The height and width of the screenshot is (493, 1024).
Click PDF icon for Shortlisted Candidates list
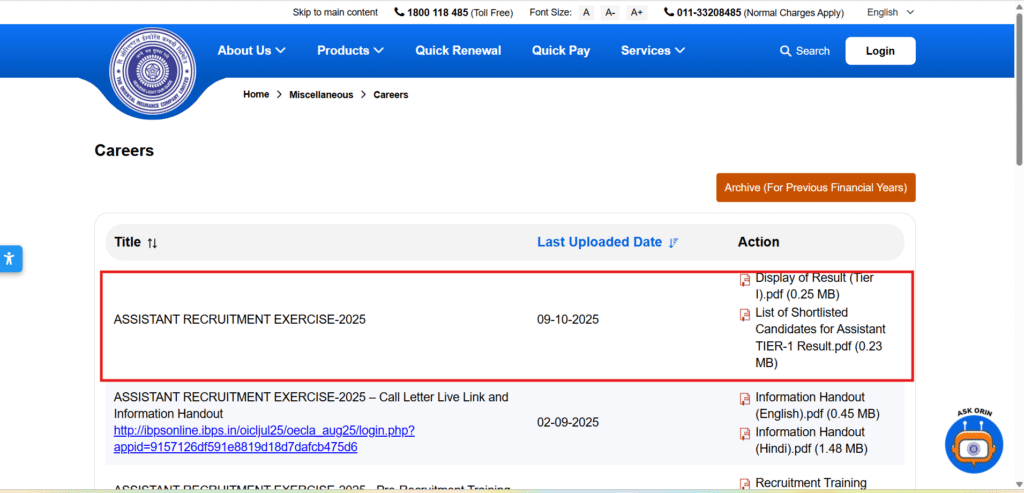coord(744,315)
